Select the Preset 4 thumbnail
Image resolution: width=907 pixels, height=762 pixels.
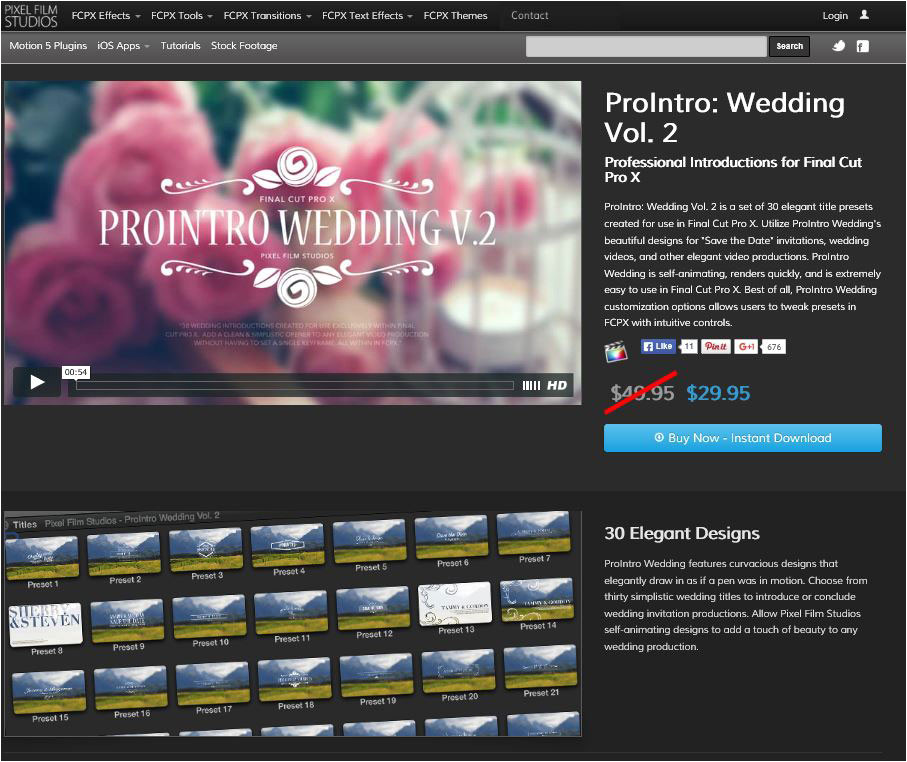[288, 545]
